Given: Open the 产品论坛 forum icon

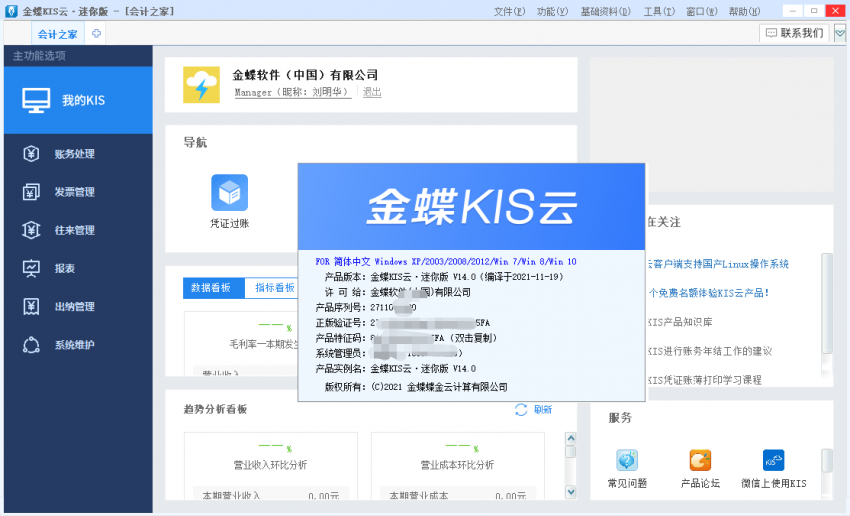Looking at the screenshot, I should pos(700,461).
